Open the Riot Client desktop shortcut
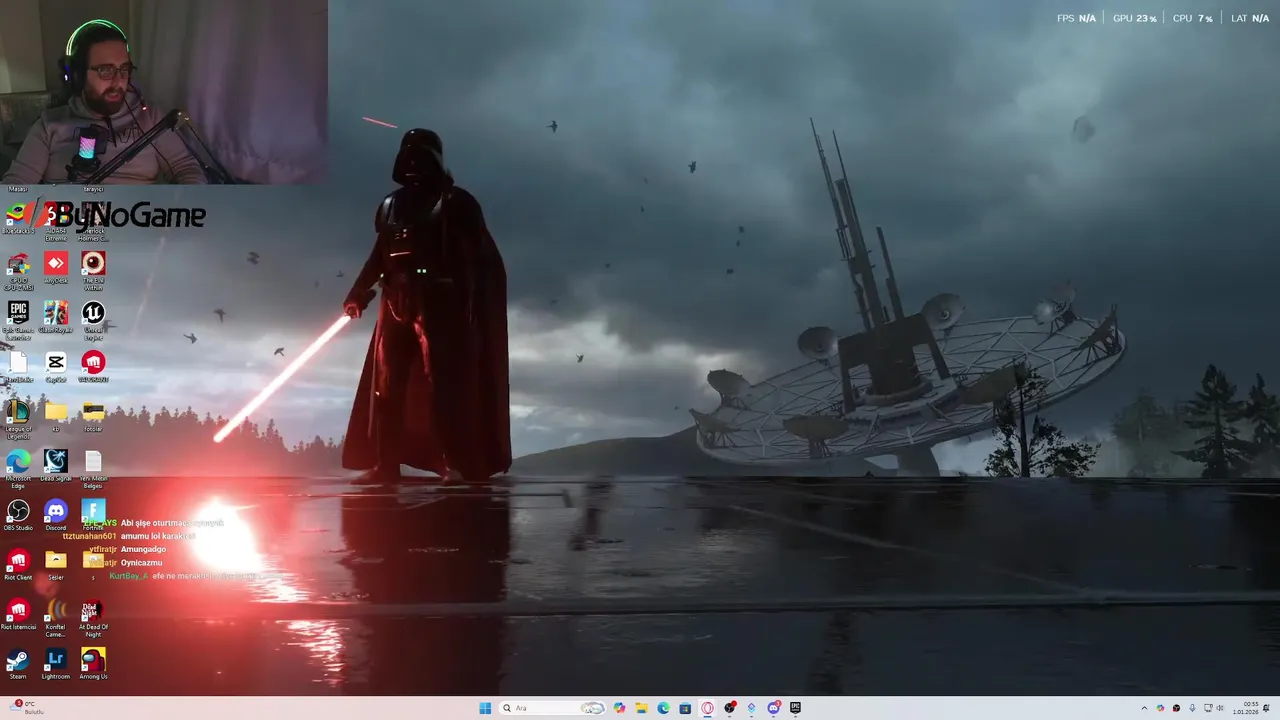The width and height of the screenshot is (1280, 720). point(18,565)
